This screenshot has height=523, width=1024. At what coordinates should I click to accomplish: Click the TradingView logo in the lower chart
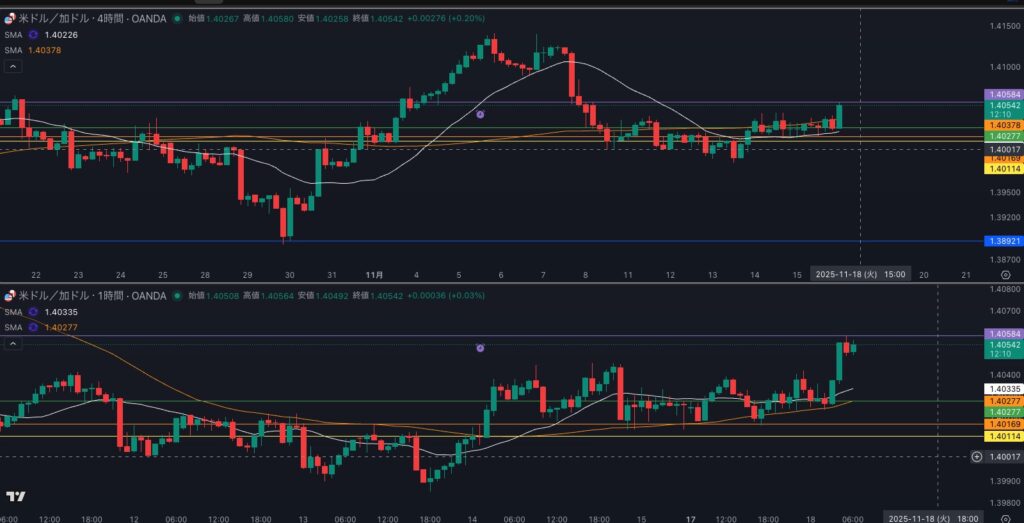[15, 496]
